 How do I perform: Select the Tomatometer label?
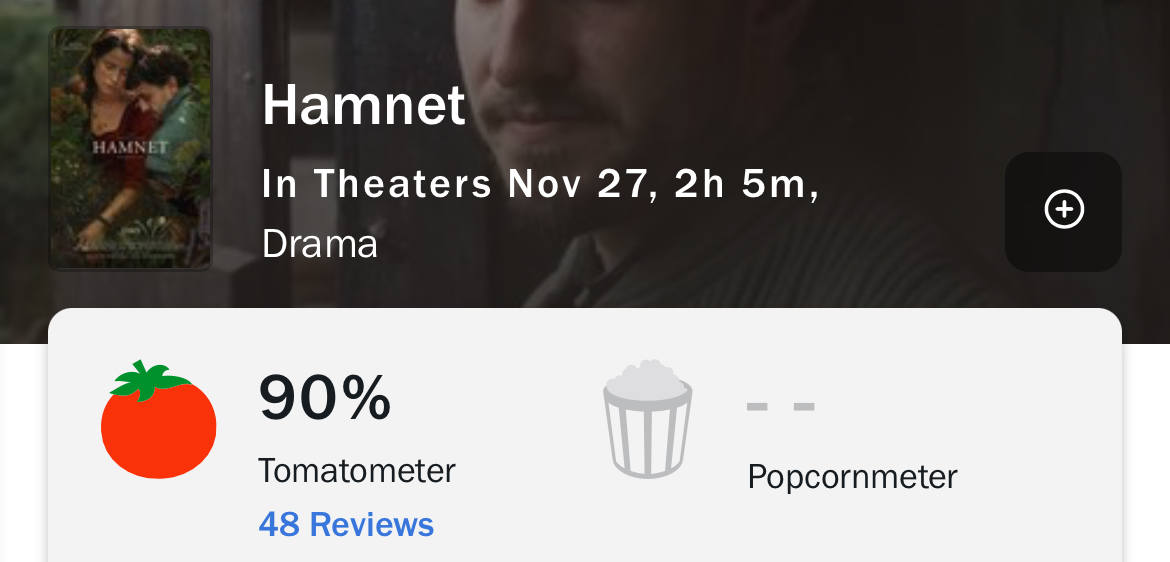point(356,470)
